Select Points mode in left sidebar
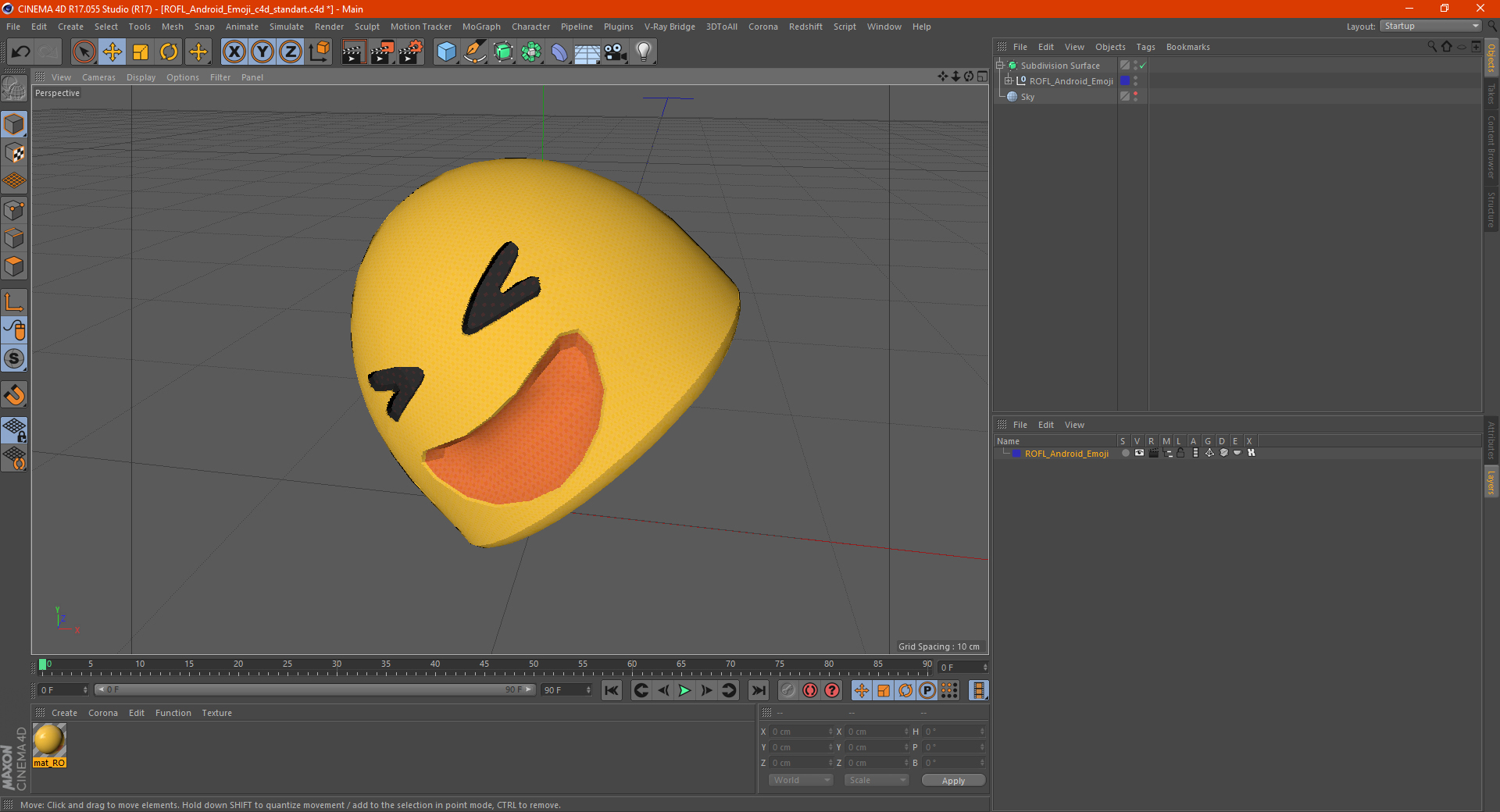Image resolution: width=1500 pixels, height=812 pixels. pyautogui.click(x=14, y=210)
